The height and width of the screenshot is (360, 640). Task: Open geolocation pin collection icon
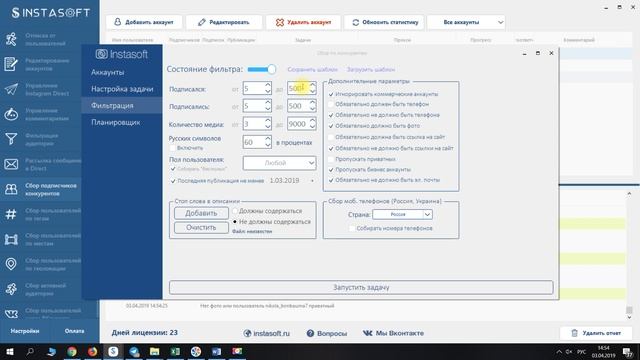11,264
